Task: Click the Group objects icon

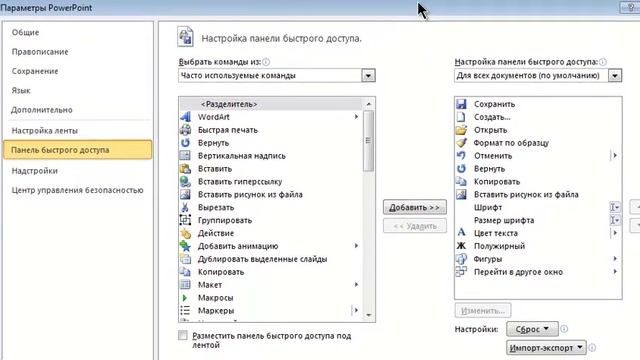Action: pos(185,220)
